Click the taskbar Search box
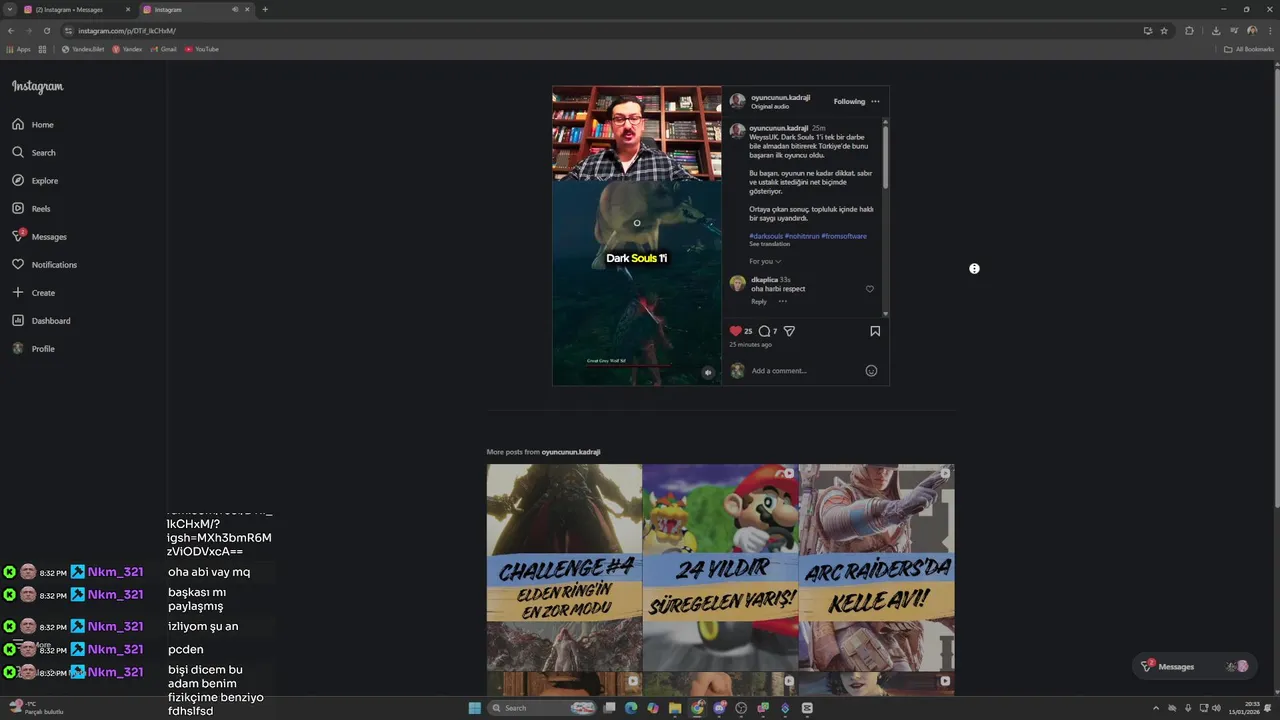The height and width of the screenshot is (720, 1280). click(x=542, y=708)
